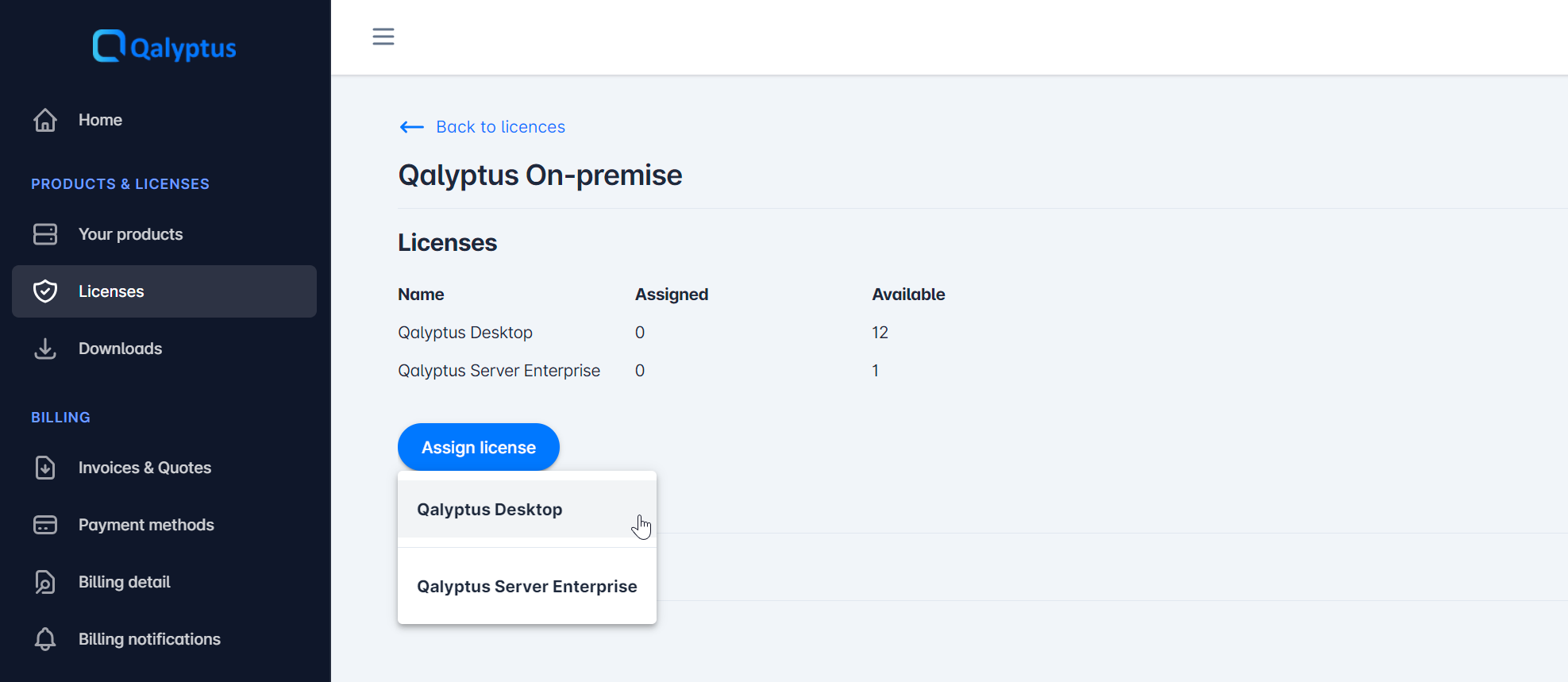The height and width of the screenshot is (682, 1568).
Task: Open Payment methods page
Action: pyautogui.click(x=146, y=525)
